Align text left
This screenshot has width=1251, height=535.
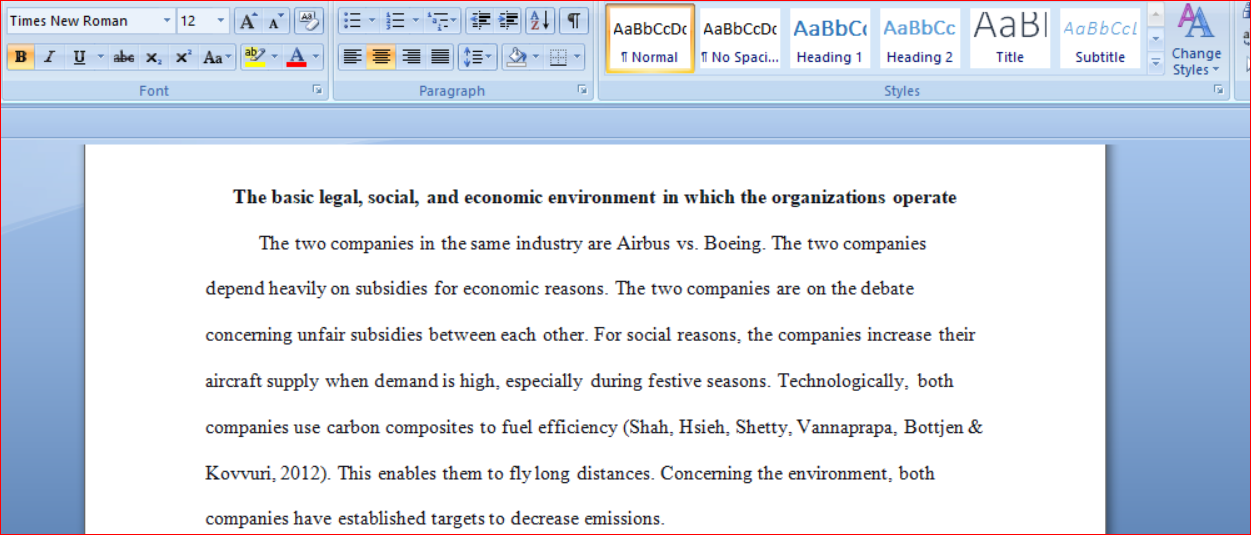[352, 57]
